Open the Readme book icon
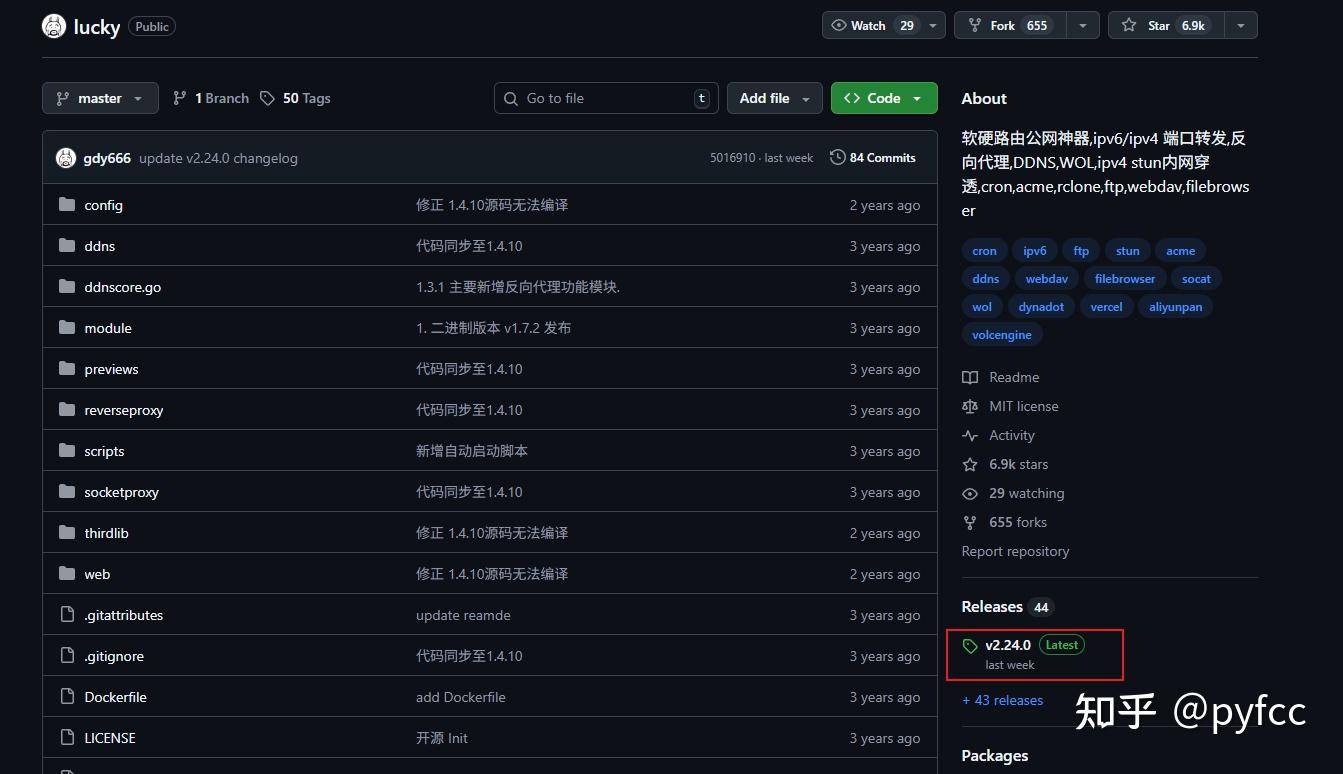1343x774 pixels. (970, 377)
